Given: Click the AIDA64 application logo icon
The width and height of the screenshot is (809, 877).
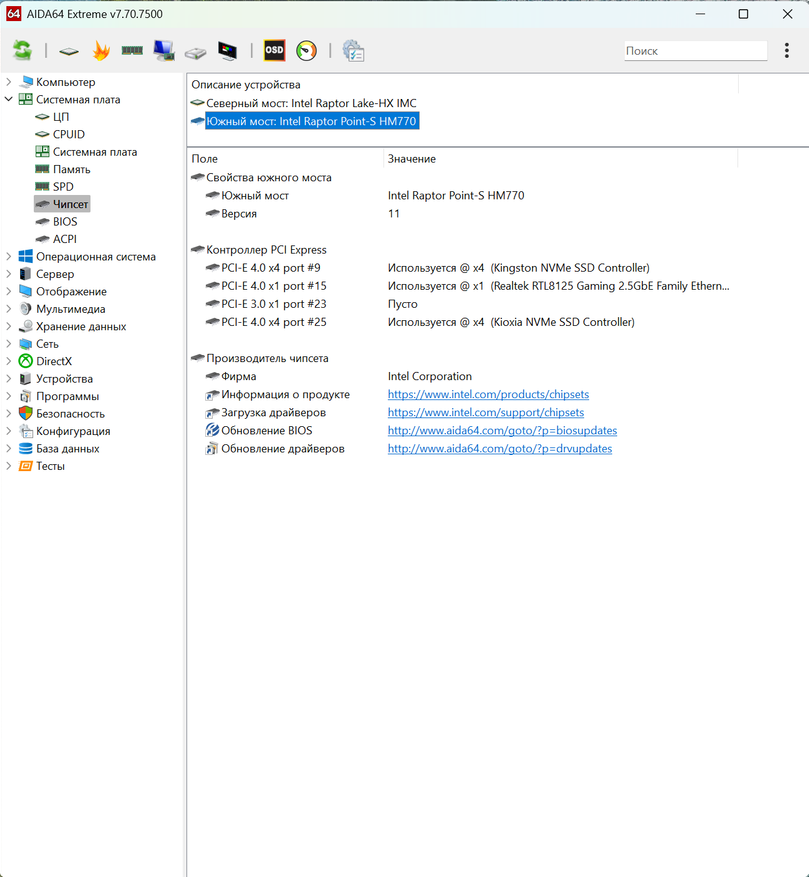Looking at the screenshot, I should click(x=13, y=13).
